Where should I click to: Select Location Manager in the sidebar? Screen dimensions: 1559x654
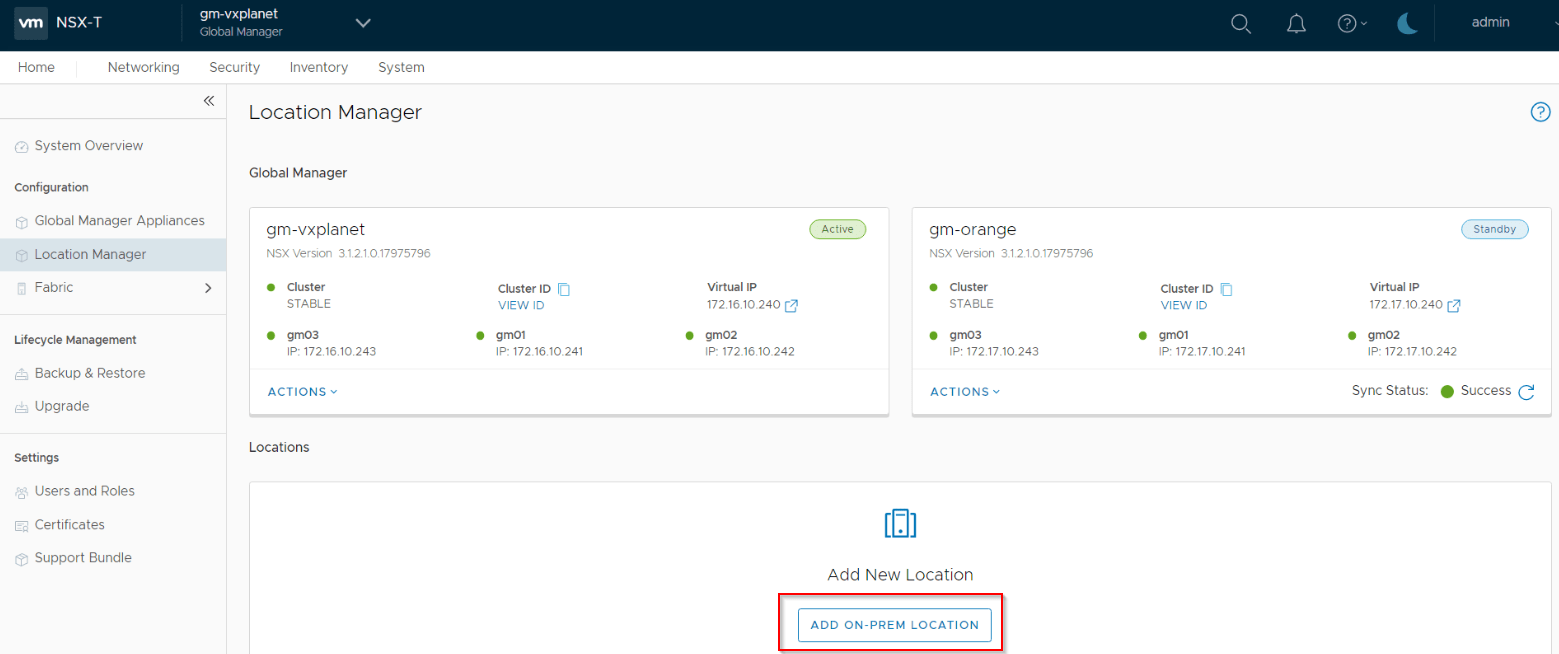113,255
